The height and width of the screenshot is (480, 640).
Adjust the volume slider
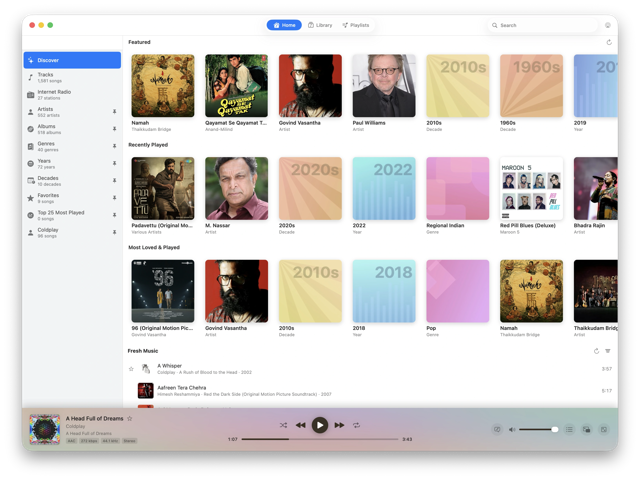click(538, 429)
